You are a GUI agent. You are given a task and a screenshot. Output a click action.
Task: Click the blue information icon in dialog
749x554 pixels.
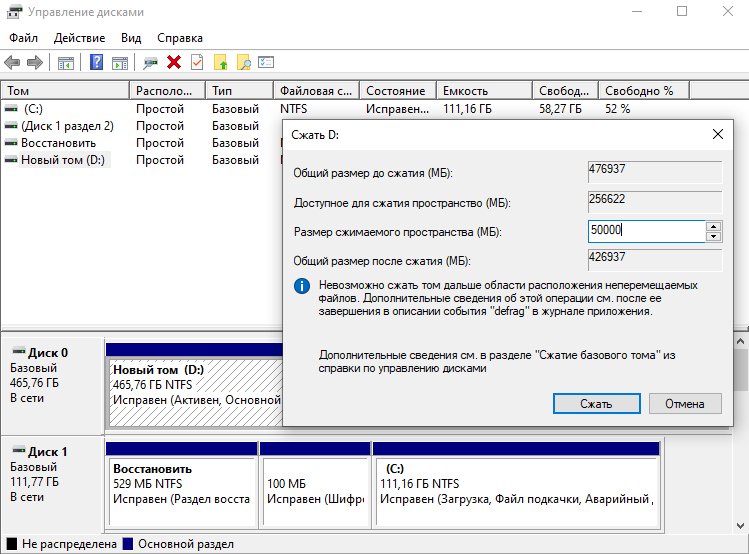(x=302, y=286)
